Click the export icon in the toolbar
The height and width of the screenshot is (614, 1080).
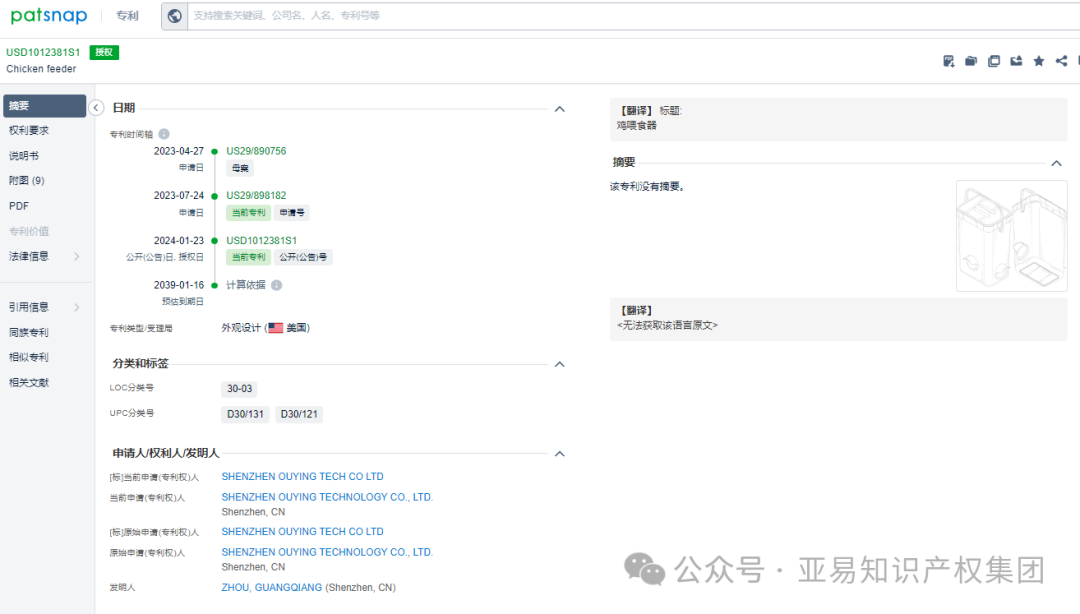point(1015,60)
